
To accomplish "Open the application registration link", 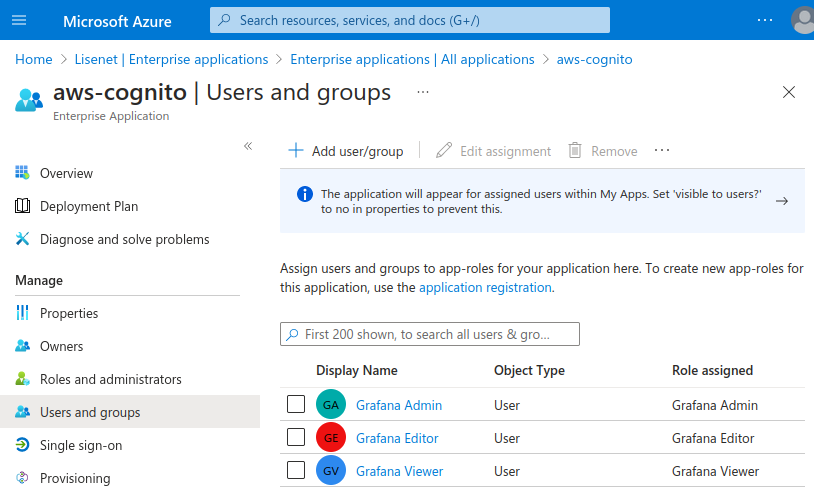I will click(485, 288).
